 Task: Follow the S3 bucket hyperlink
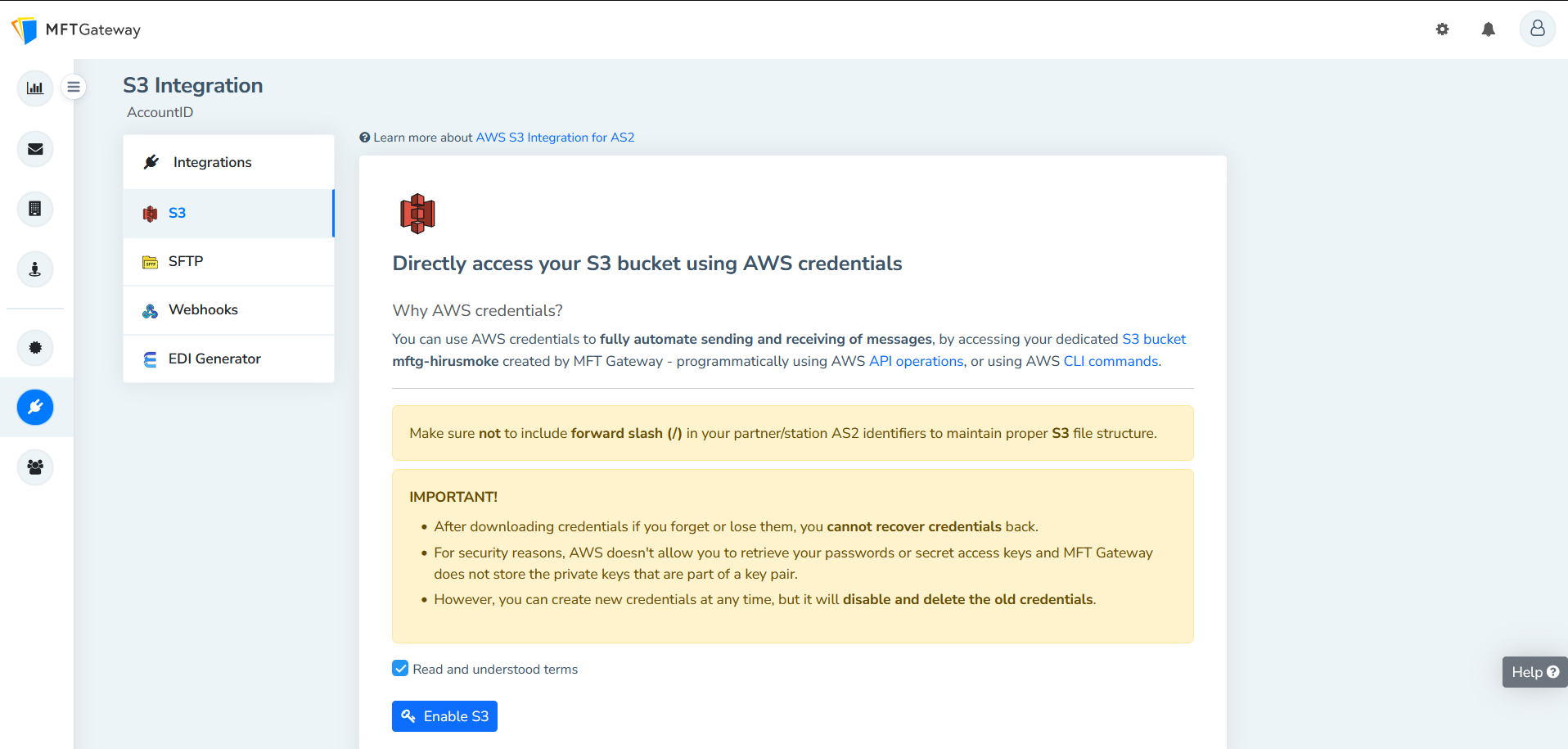pyautogui.click(x=1153, y=339)
